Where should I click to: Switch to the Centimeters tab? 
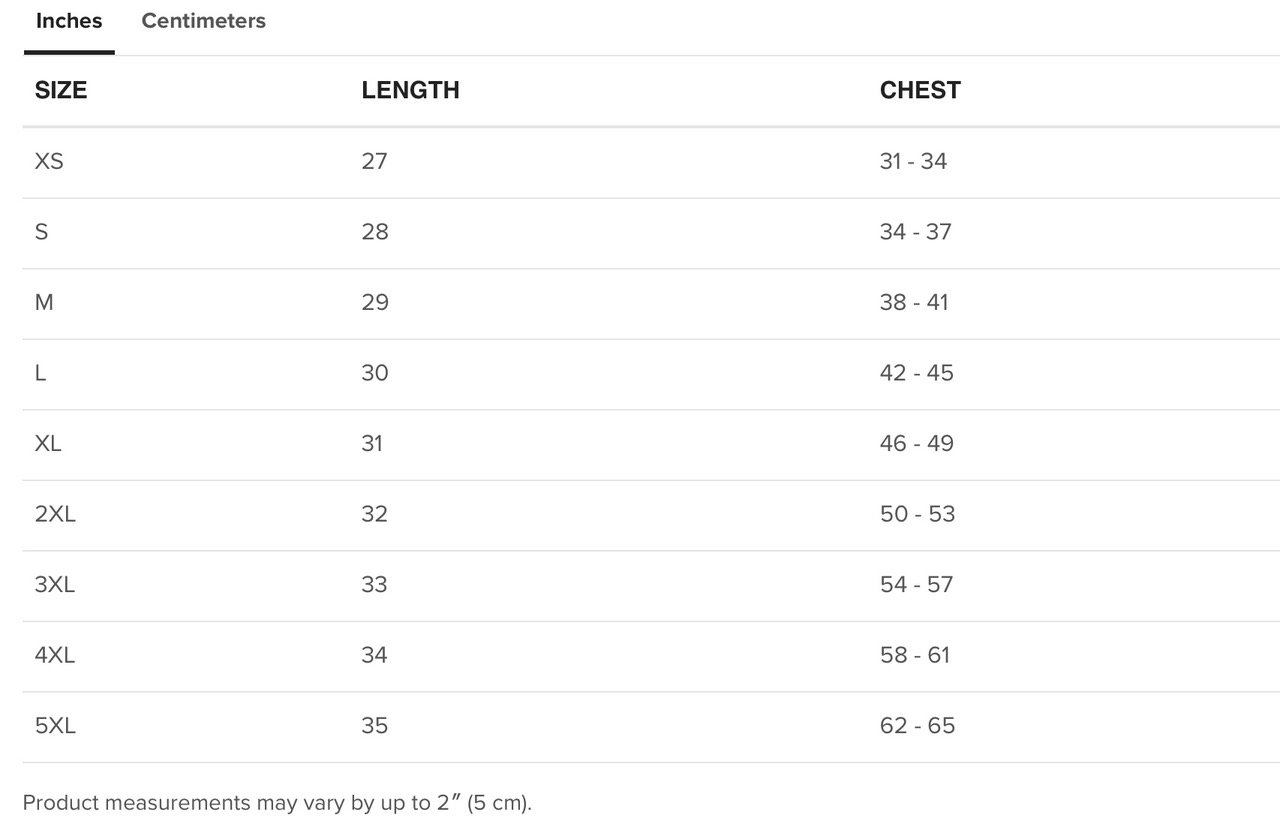[x=204, y=21]
